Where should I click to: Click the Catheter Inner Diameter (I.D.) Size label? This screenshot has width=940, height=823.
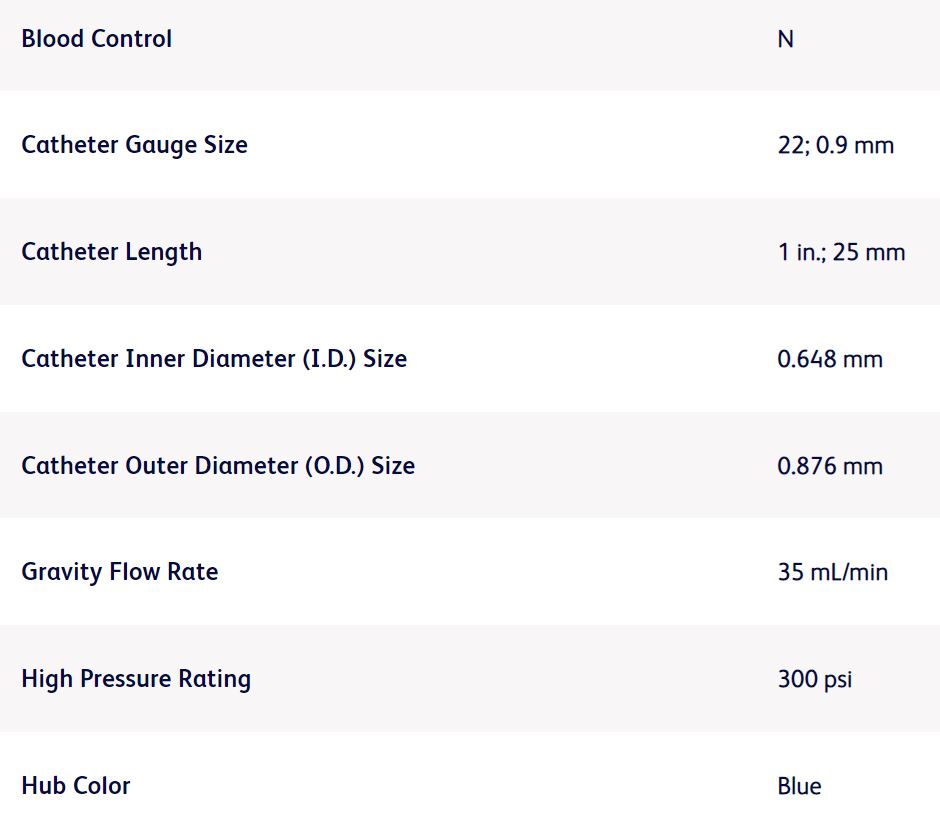[x=214, y=359]
